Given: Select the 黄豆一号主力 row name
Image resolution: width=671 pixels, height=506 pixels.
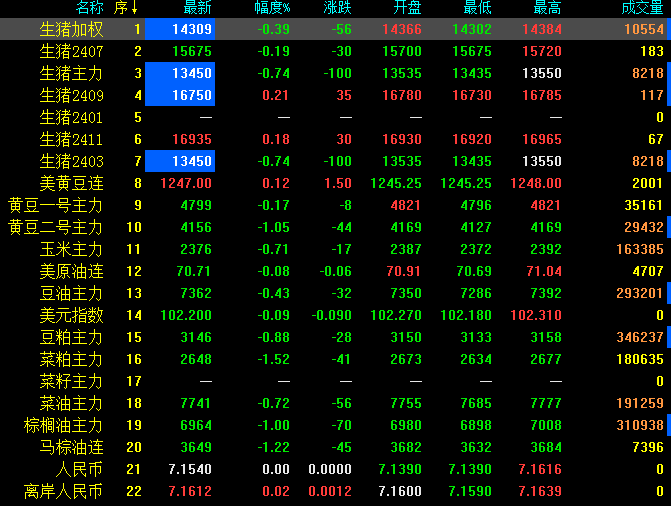Looking at the screenshot, I should pos(56,205).
